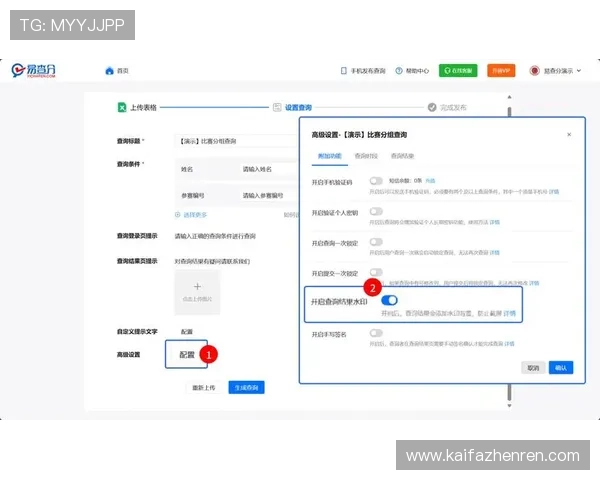Click the red user avatar icon
The image size is (600, 480).
[535, 71]
